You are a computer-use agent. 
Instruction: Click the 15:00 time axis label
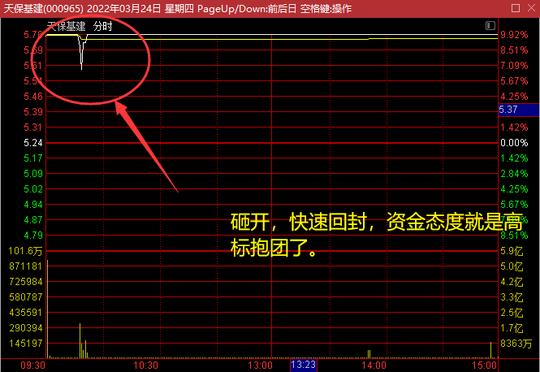[485, 365]
